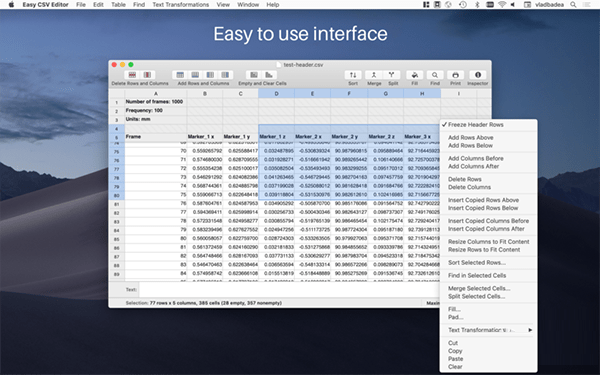Click the Find magnifier toolbar icon

tap(435, 75)
